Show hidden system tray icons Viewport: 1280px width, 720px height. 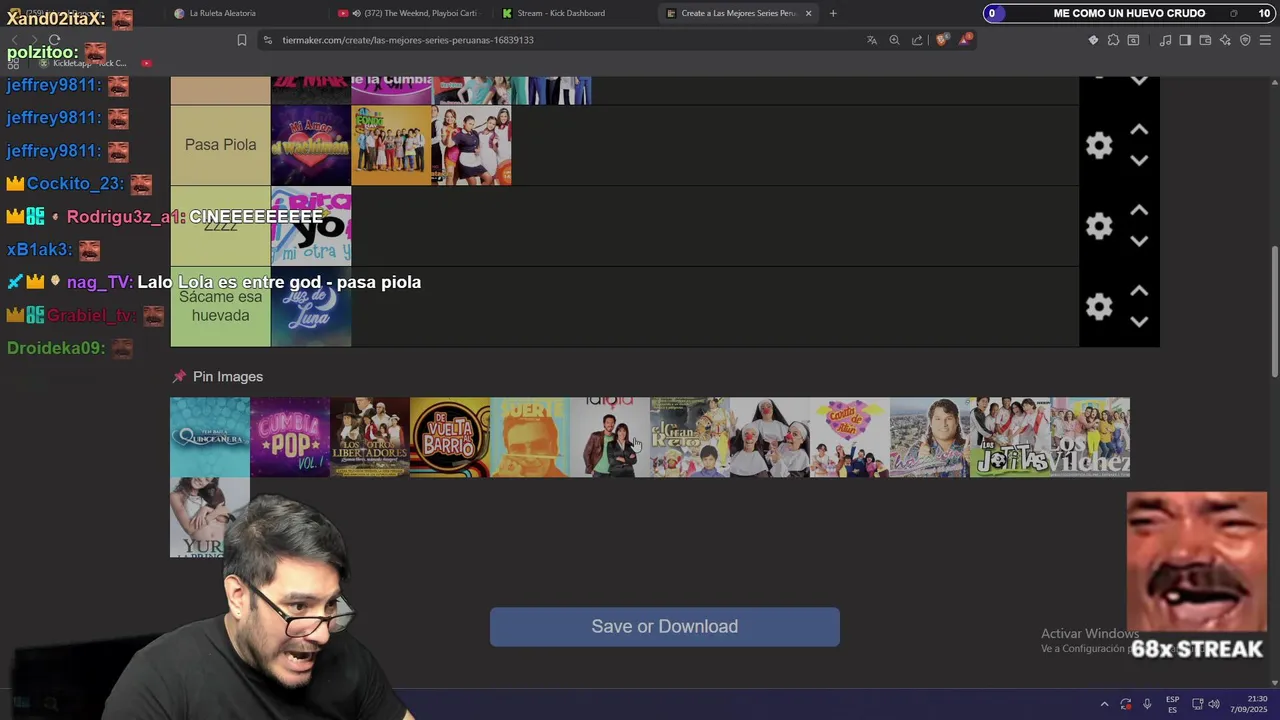click(1104, 704)
